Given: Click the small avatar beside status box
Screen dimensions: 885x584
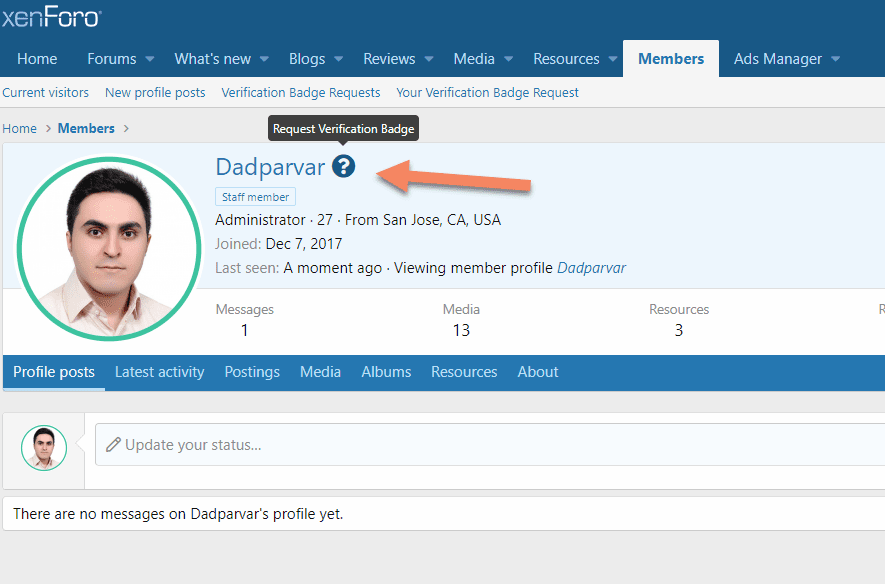Looking at the screenshot, I should tap(44, 448).
